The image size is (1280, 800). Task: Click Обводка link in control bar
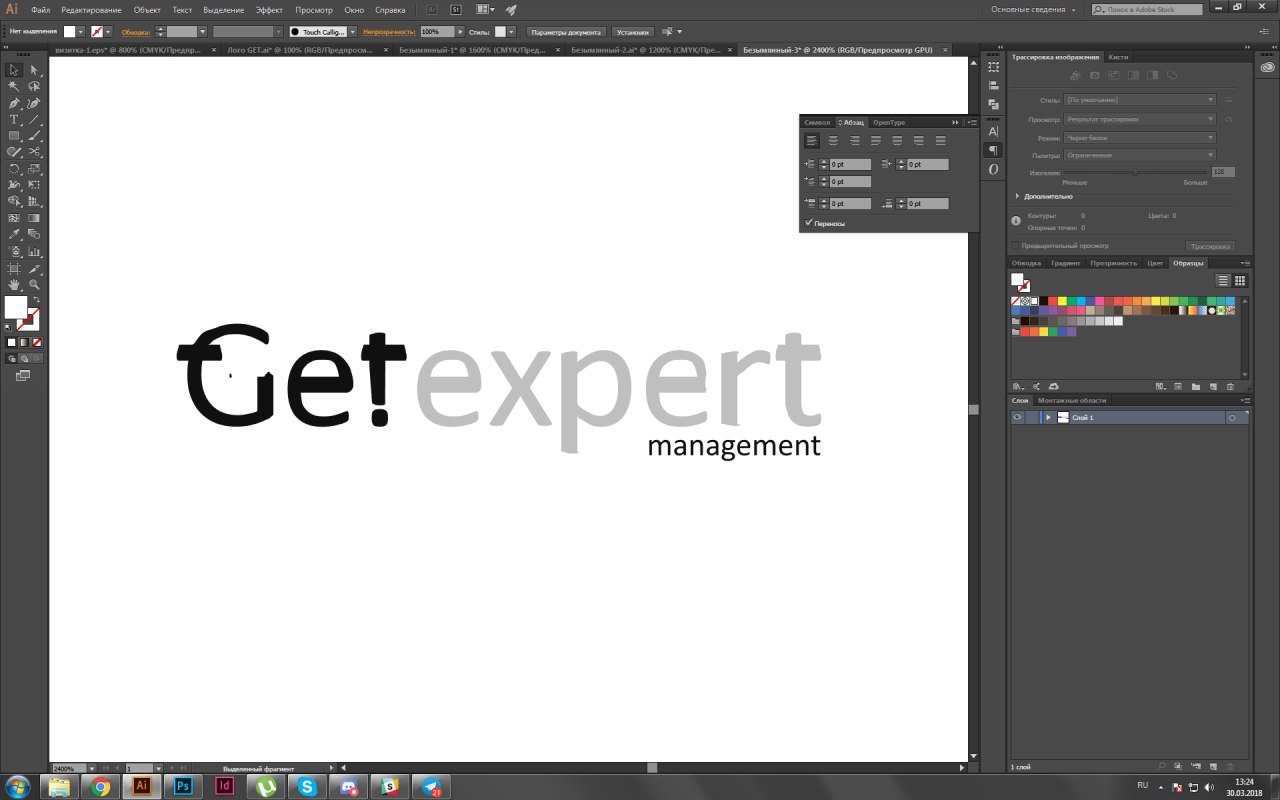coord(135,32)
